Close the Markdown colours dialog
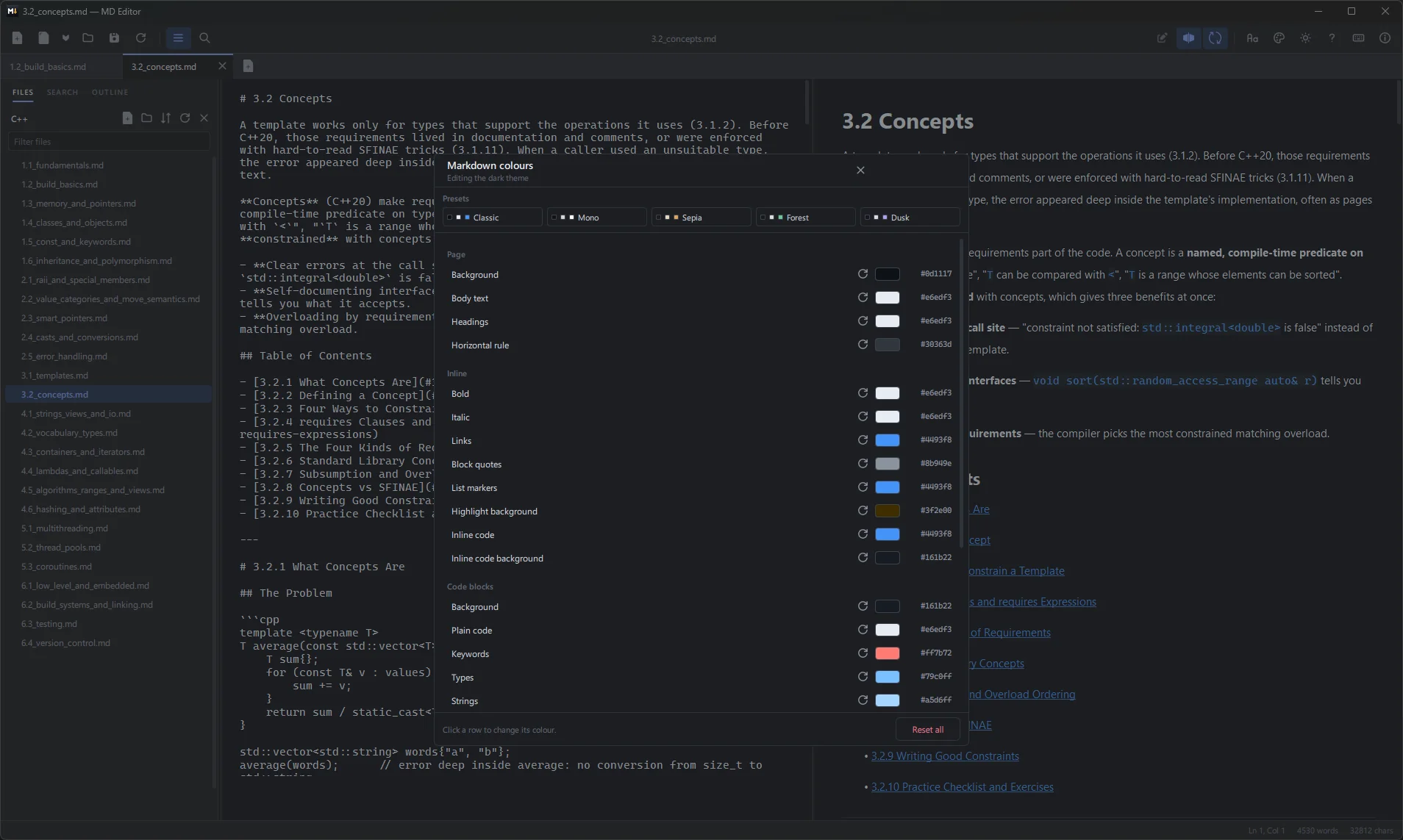1403x840 pixels. click(860, 170)
